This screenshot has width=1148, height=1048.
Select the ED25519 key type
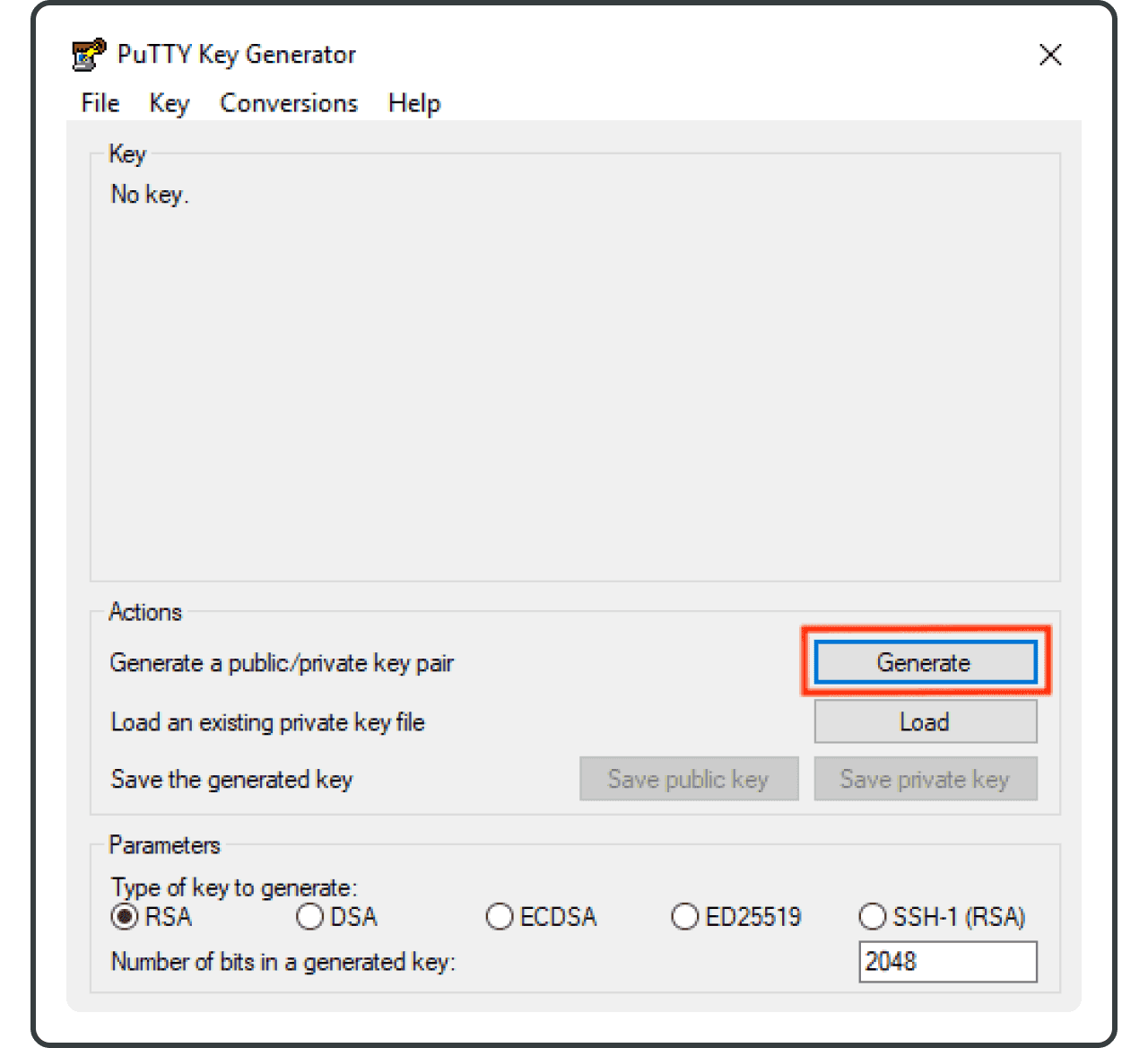pyautogui.click(x=685, y=917)
